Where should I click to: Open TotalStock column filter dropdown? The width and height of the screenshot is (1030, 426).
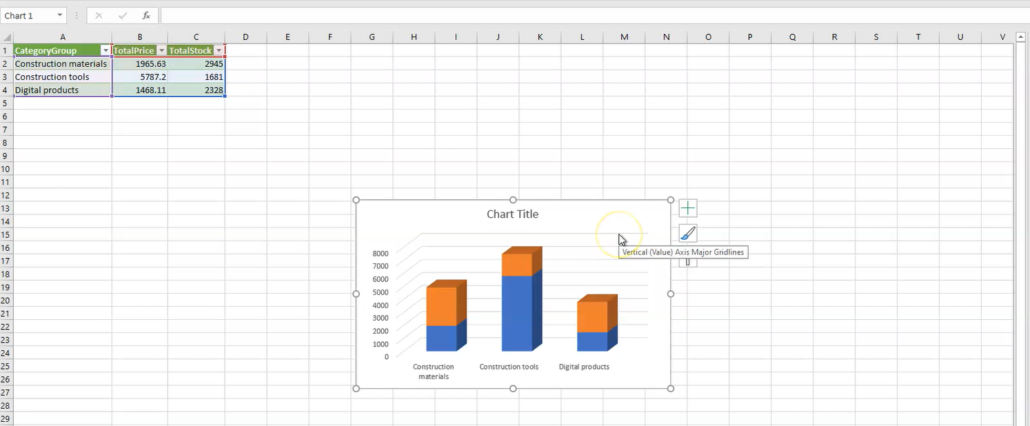(x=219, y=50)
